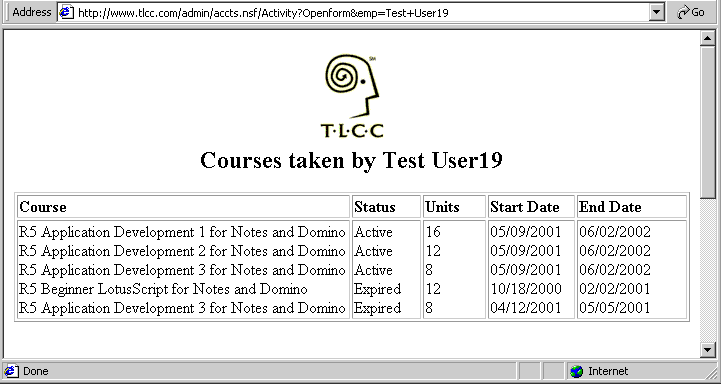Screen dimensions: 721x384
Task: Click the TLCC head spiral logo
Action: [352, 86]
